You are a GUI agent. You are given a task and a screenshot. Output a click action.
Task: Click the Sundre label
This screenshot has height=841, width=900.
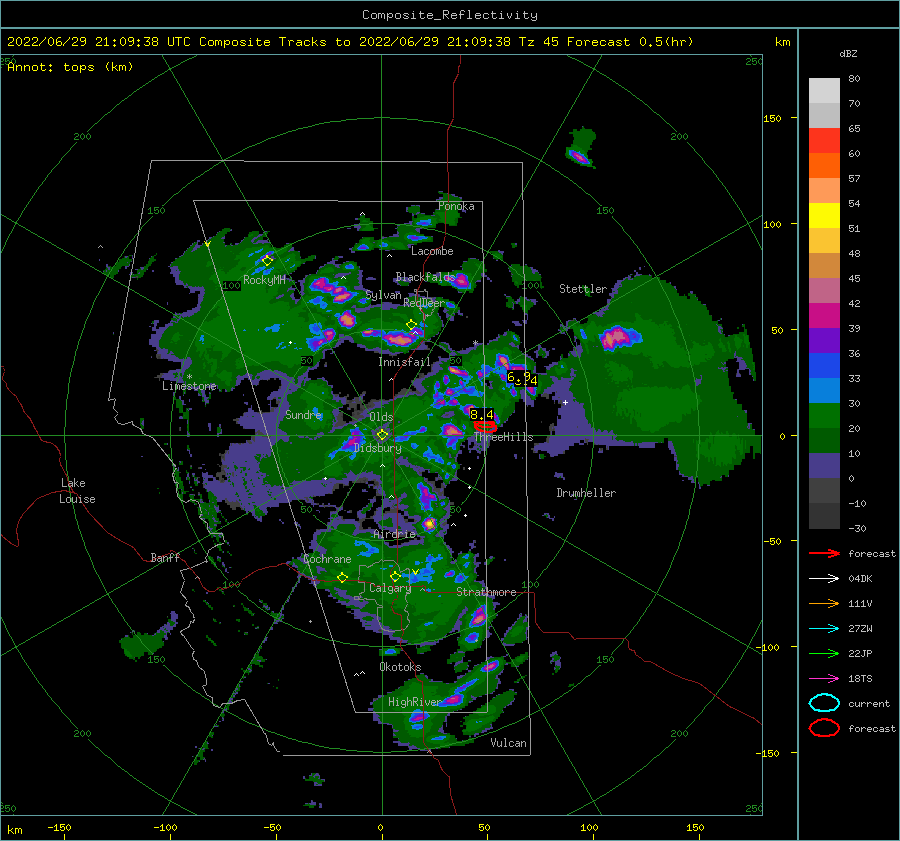[304, 415]
